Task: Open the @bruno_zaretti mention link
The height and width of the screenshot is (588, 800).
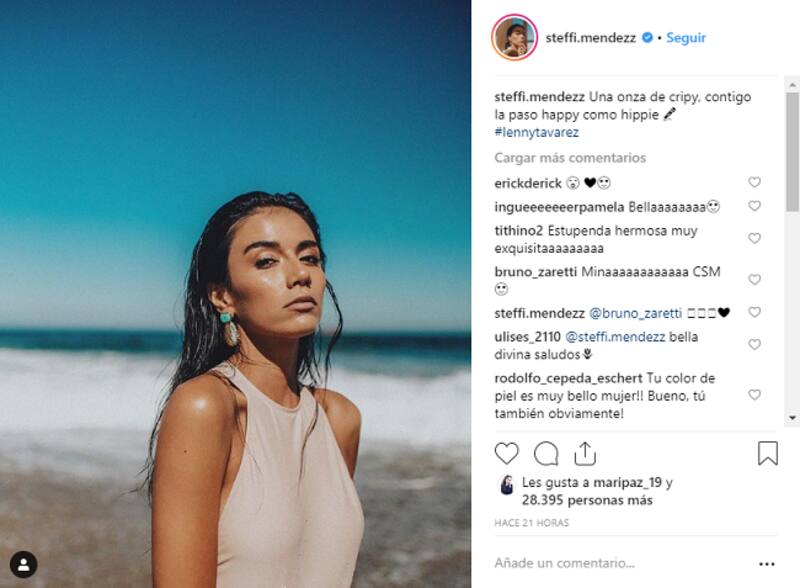Action: pos(635,313)
